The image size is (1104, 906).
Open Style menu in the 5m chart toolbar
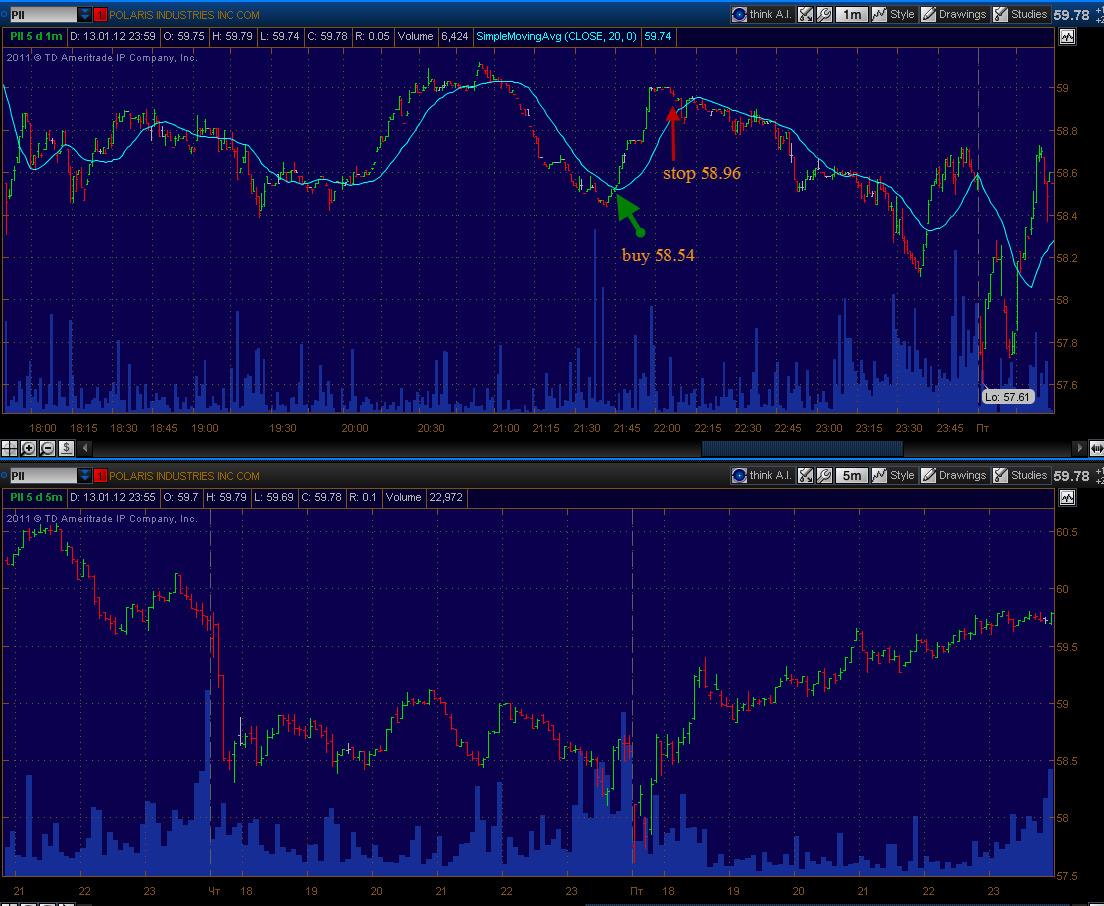coord(893,475)
